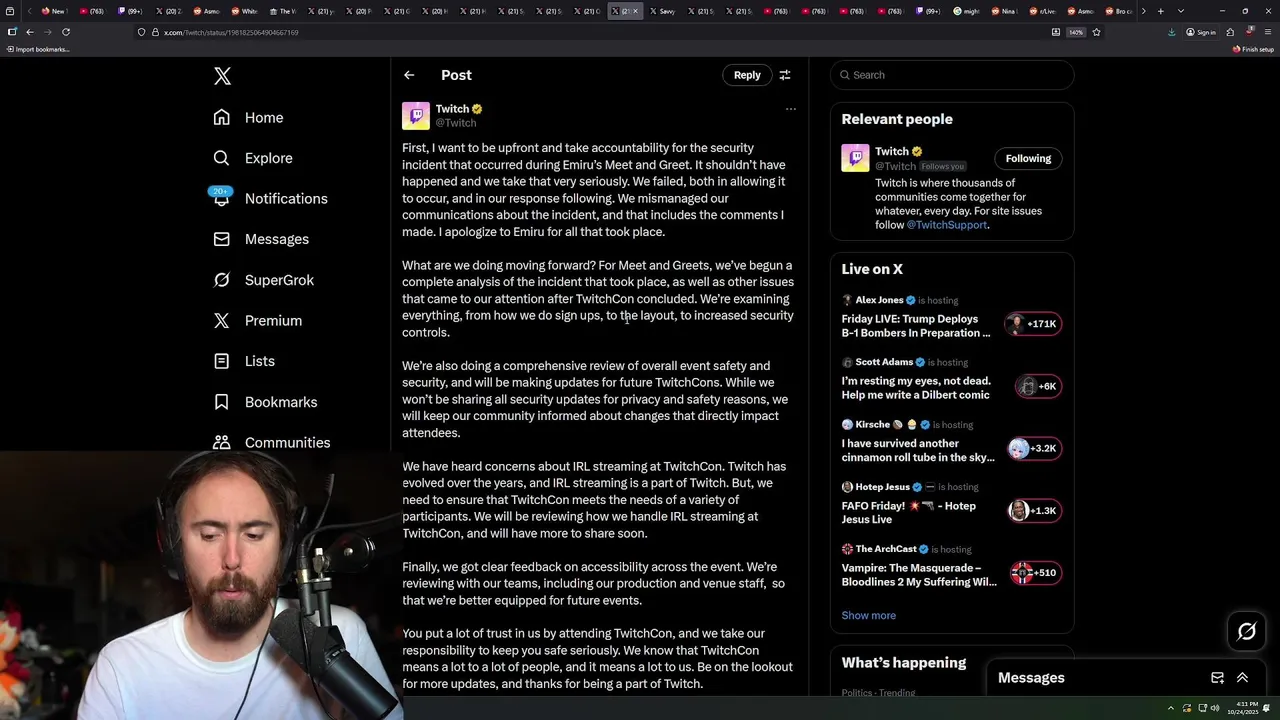Switch to YouTube (763) first tab
Viewport: 1280px width, 720px height.
click(x=92, y=11)
